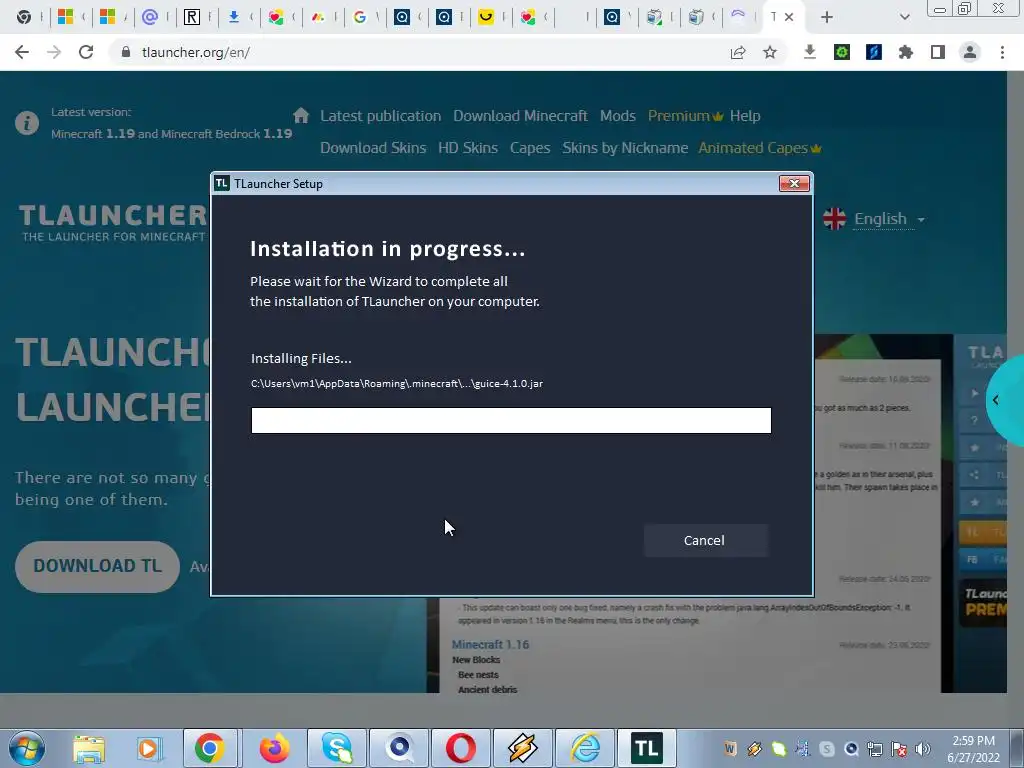Open the Chrome profile avatar
Viewport: 1024px width, 768px height.
tap(970, 52)
